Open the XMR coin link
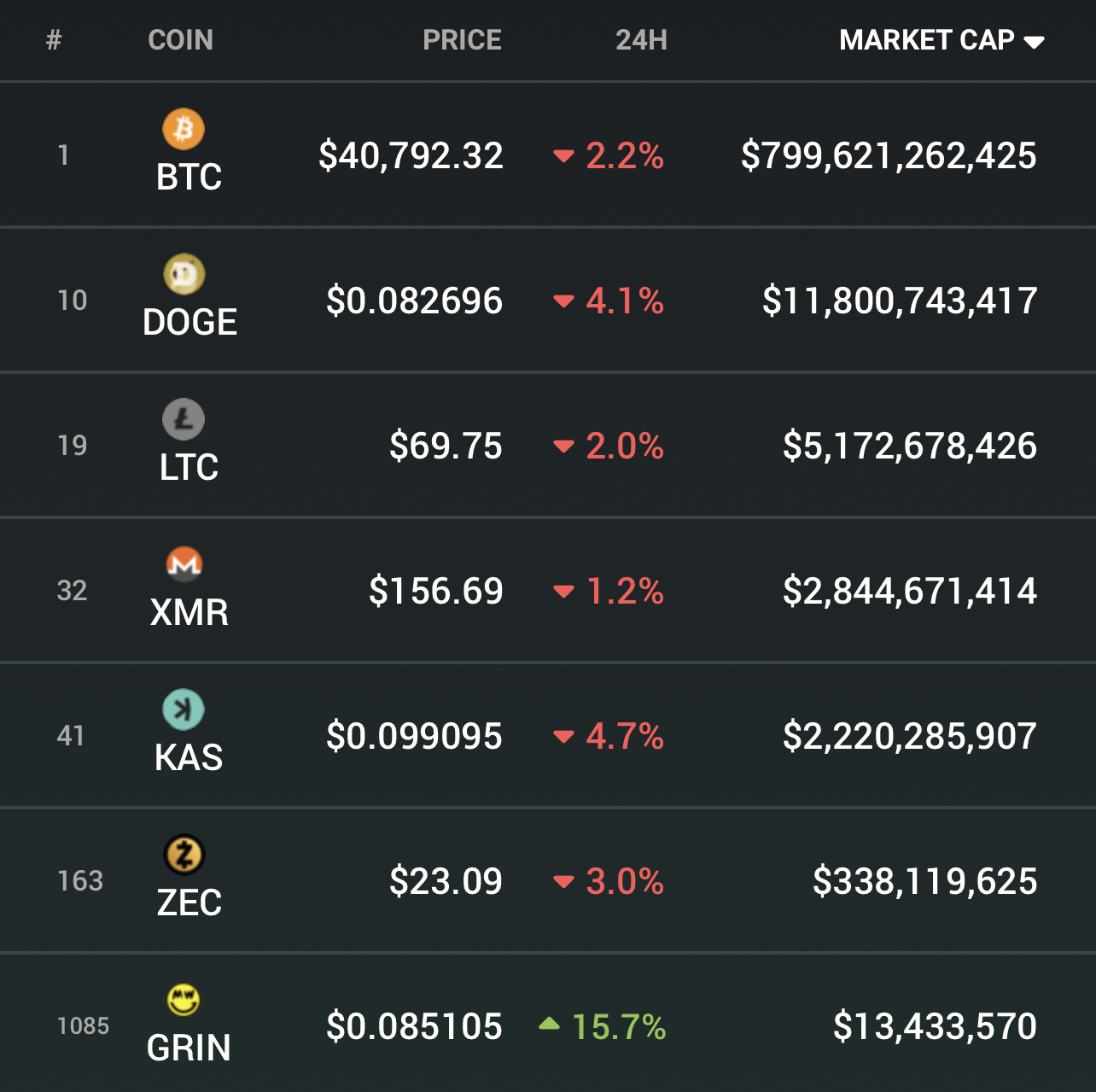The image size is (1096, 1092). click(x=189, y=613)
